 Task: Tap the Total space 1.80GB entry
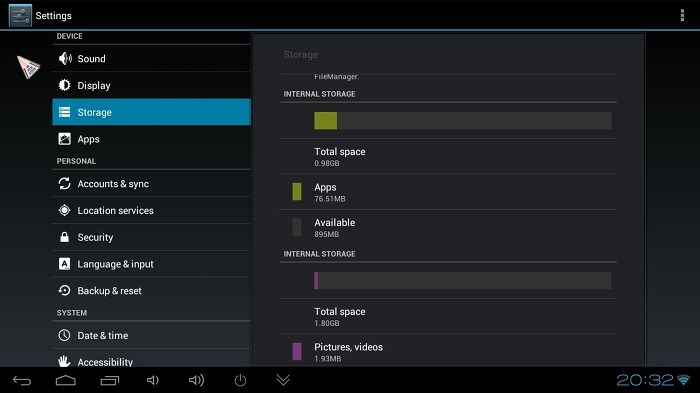pos(448,316)
